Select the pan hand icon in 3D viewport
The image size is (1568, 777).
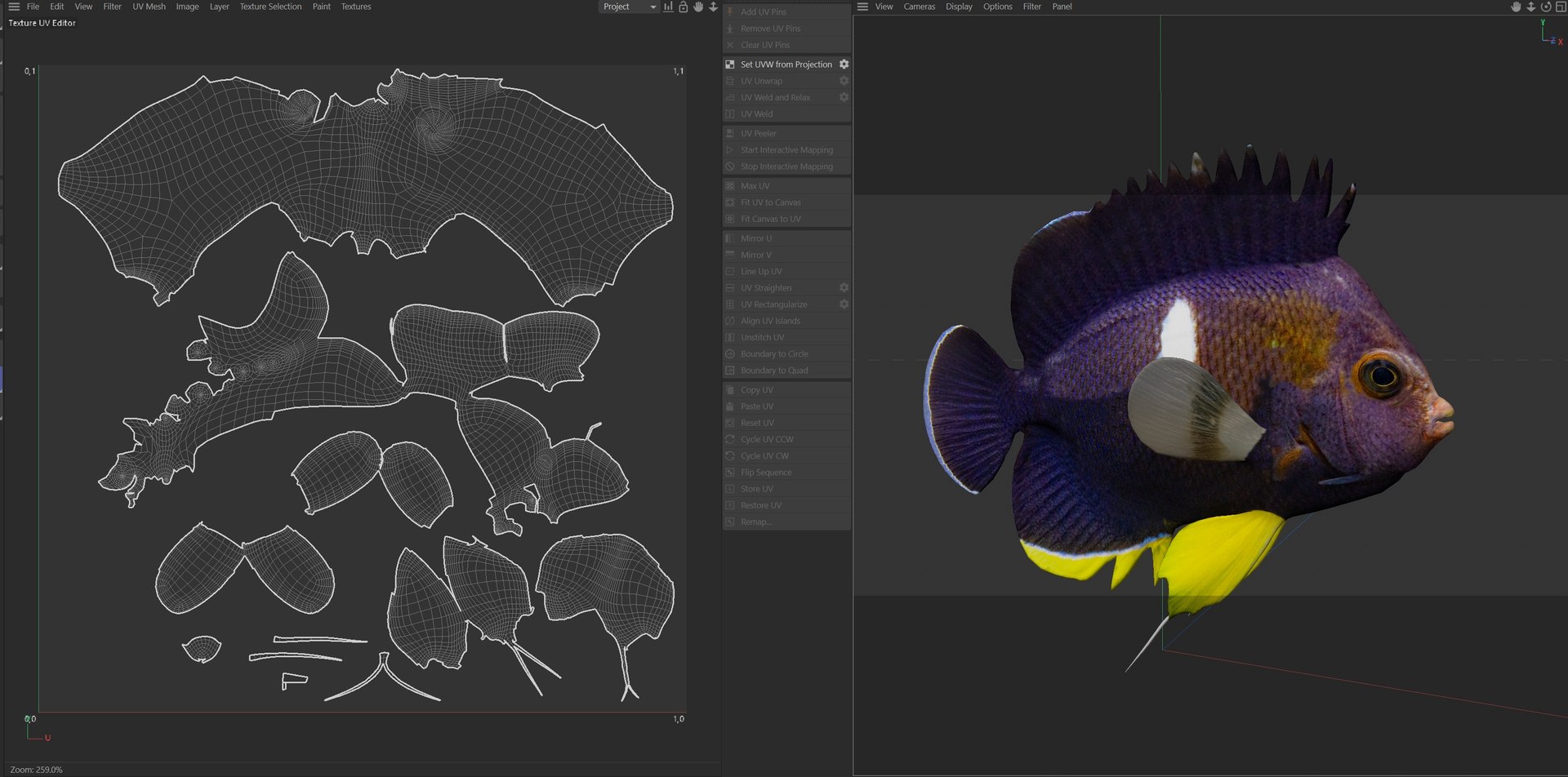point(1516,7)
